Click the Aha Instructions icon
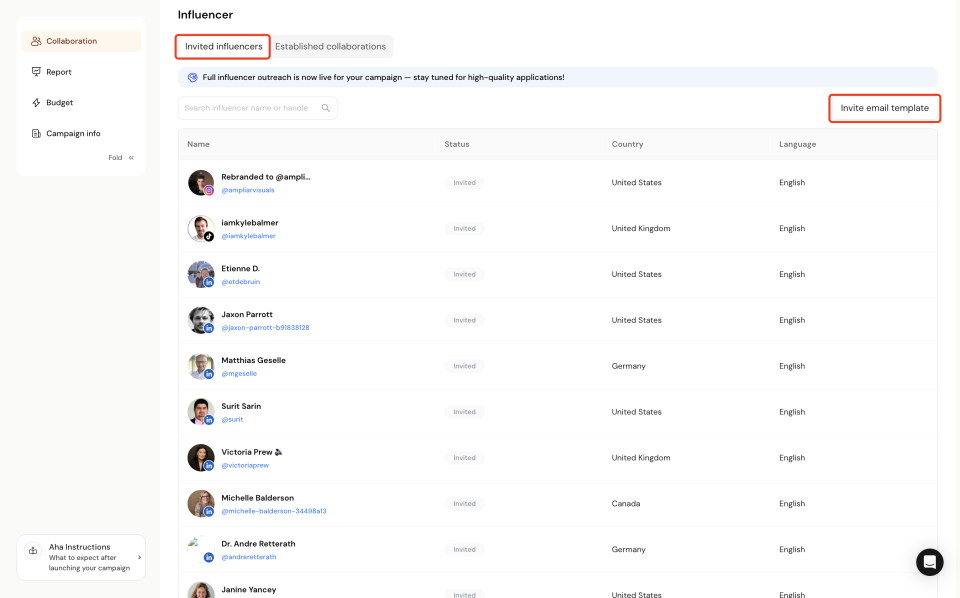Image resolution: width=960 pixels, height=598 pixels. pos(35,549)
